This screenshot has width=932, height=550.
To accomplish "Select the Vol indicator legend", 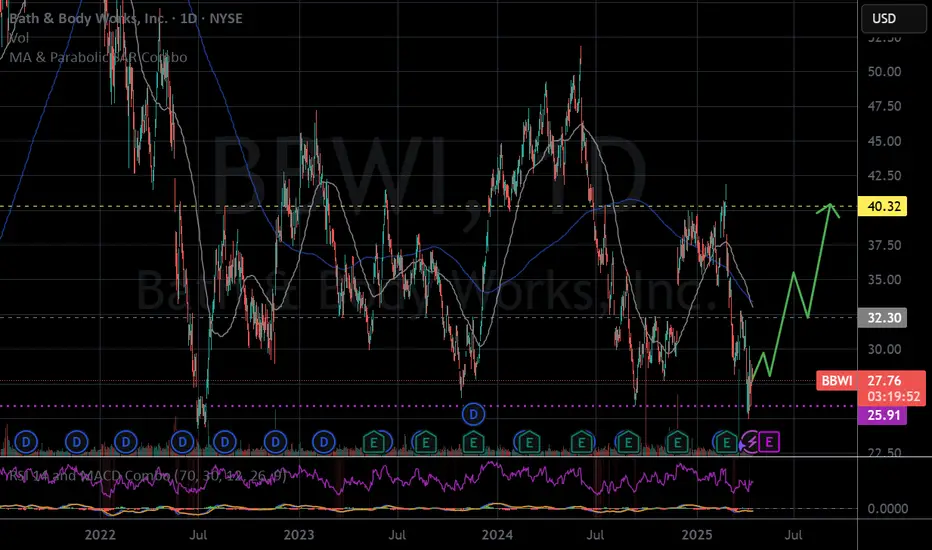I will (x=18, y=38).
